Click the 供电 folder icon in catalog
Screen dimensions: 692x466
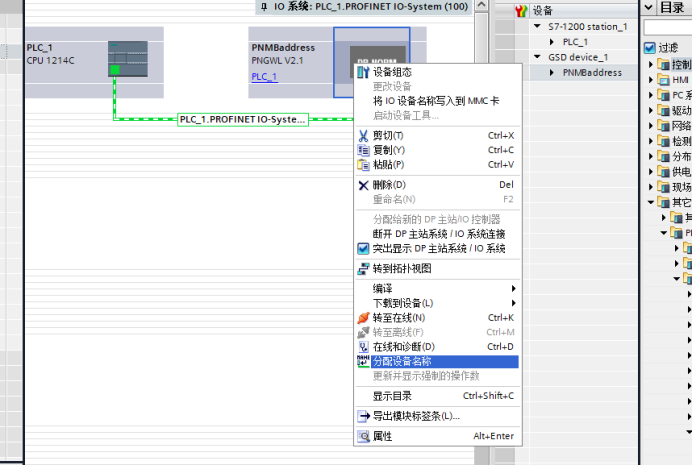(663, 171)
